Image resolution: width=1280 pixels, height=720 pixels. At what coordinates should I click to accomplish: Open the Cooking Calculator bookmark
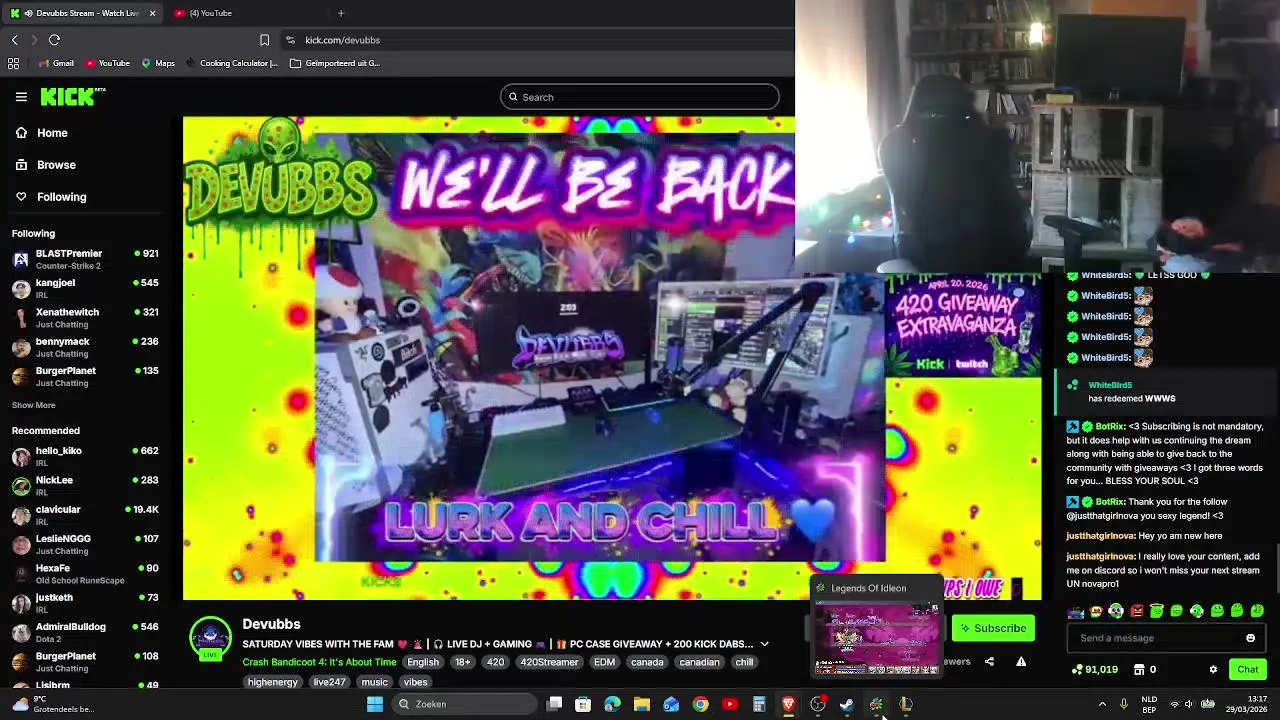tap(232, 63)
